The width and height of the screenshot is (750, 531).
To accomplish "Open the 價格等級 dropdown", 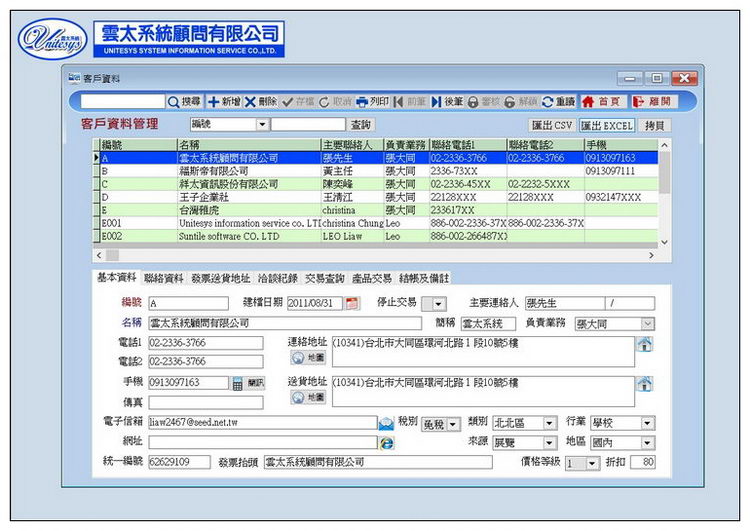I will pos(592,463).
